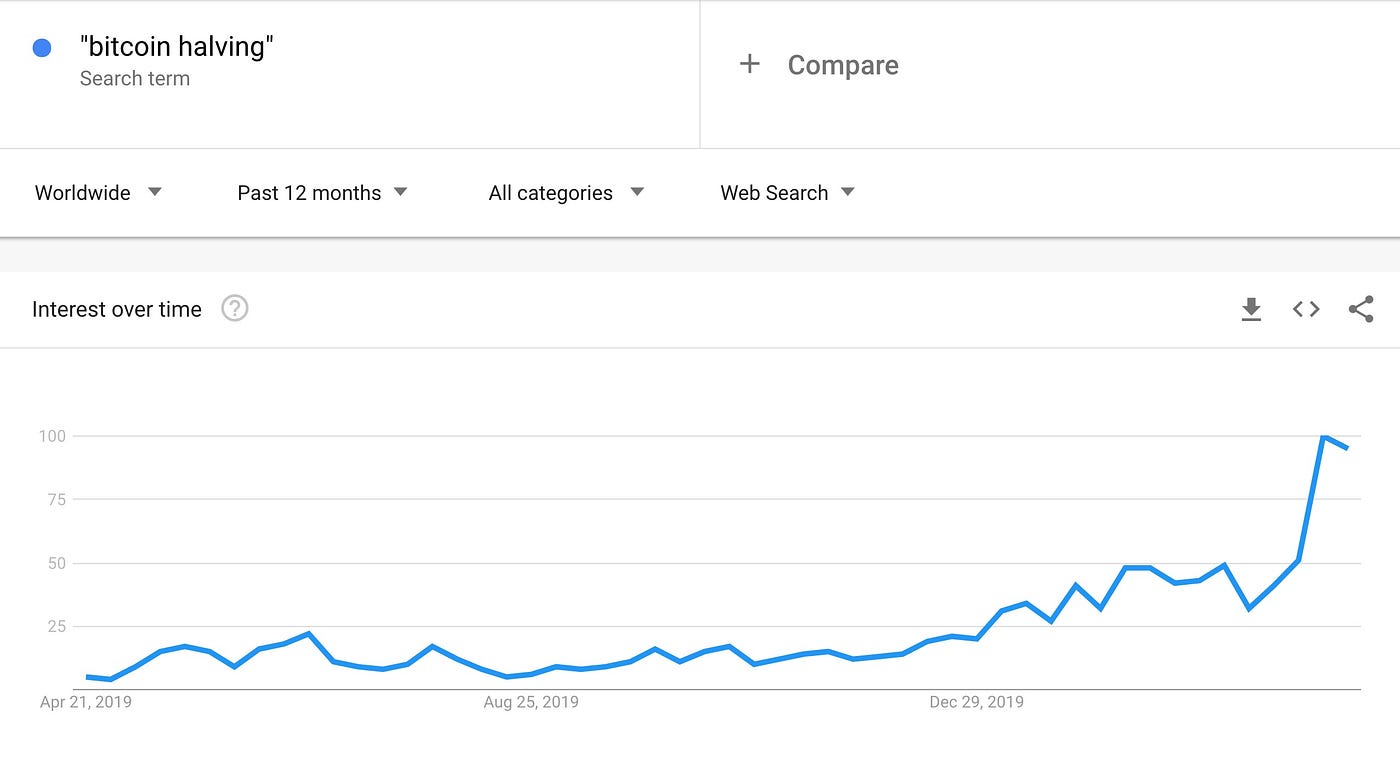
Task: Click the Apr 21, 2019 axis label
Action: pos(86,702)
